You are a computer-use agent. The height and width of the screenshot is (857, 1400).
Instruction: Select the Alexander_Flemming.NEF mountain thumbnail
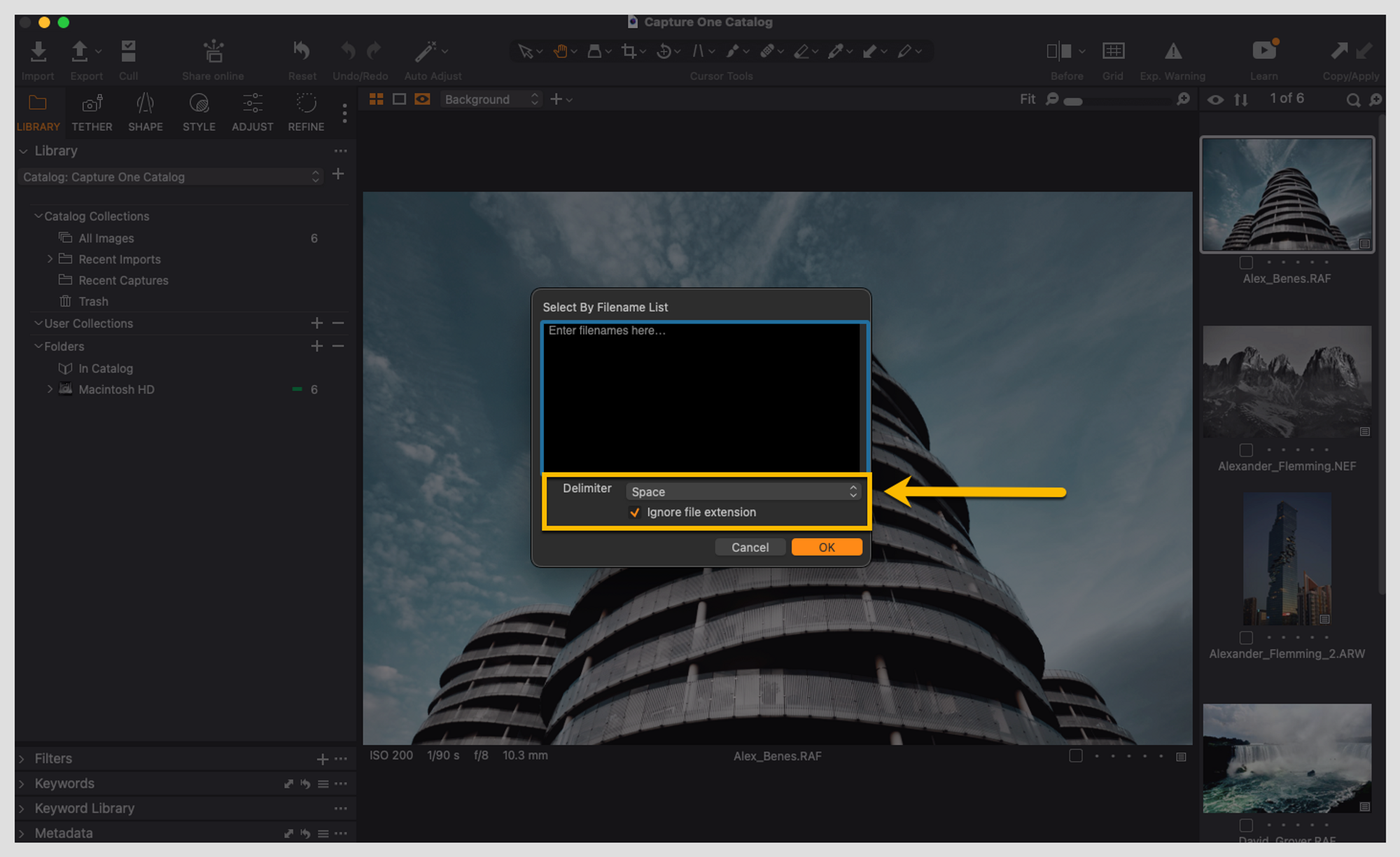pos(1287,382)
